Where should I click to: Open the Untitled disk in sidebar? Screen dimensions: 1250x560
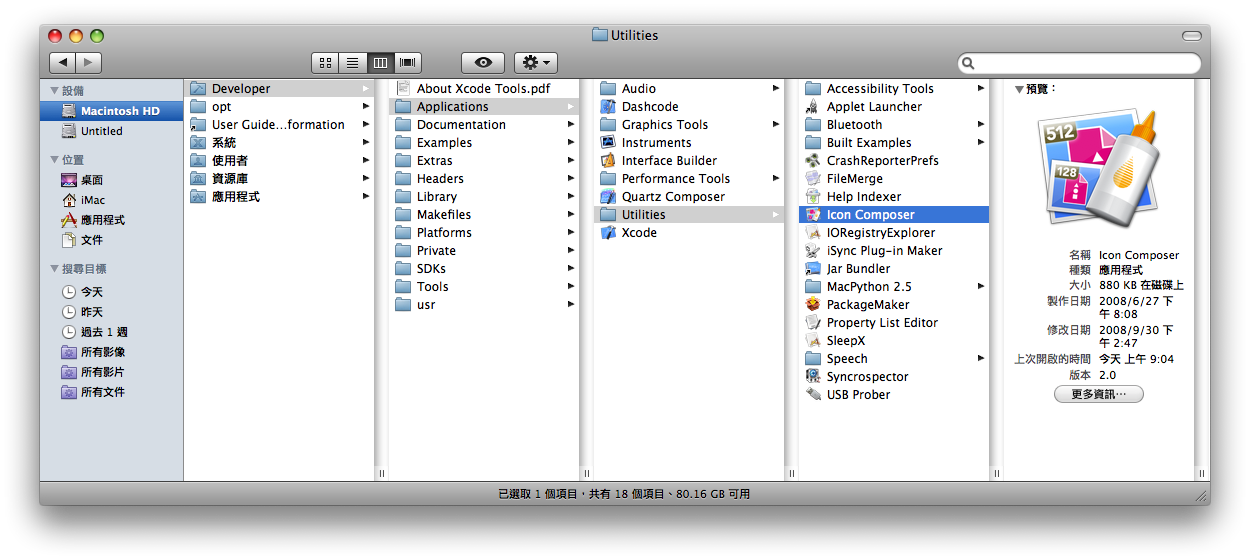click(x=111, y=131)
